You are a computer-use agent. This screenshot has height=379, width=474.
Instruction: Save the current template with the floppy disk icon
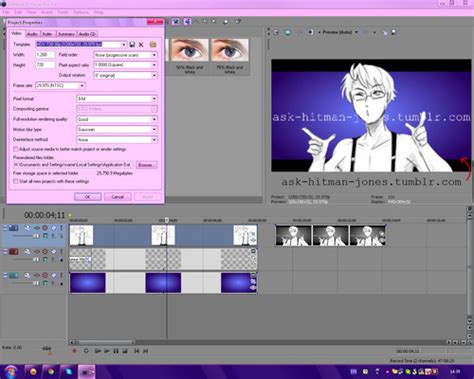tap(132, 44)
